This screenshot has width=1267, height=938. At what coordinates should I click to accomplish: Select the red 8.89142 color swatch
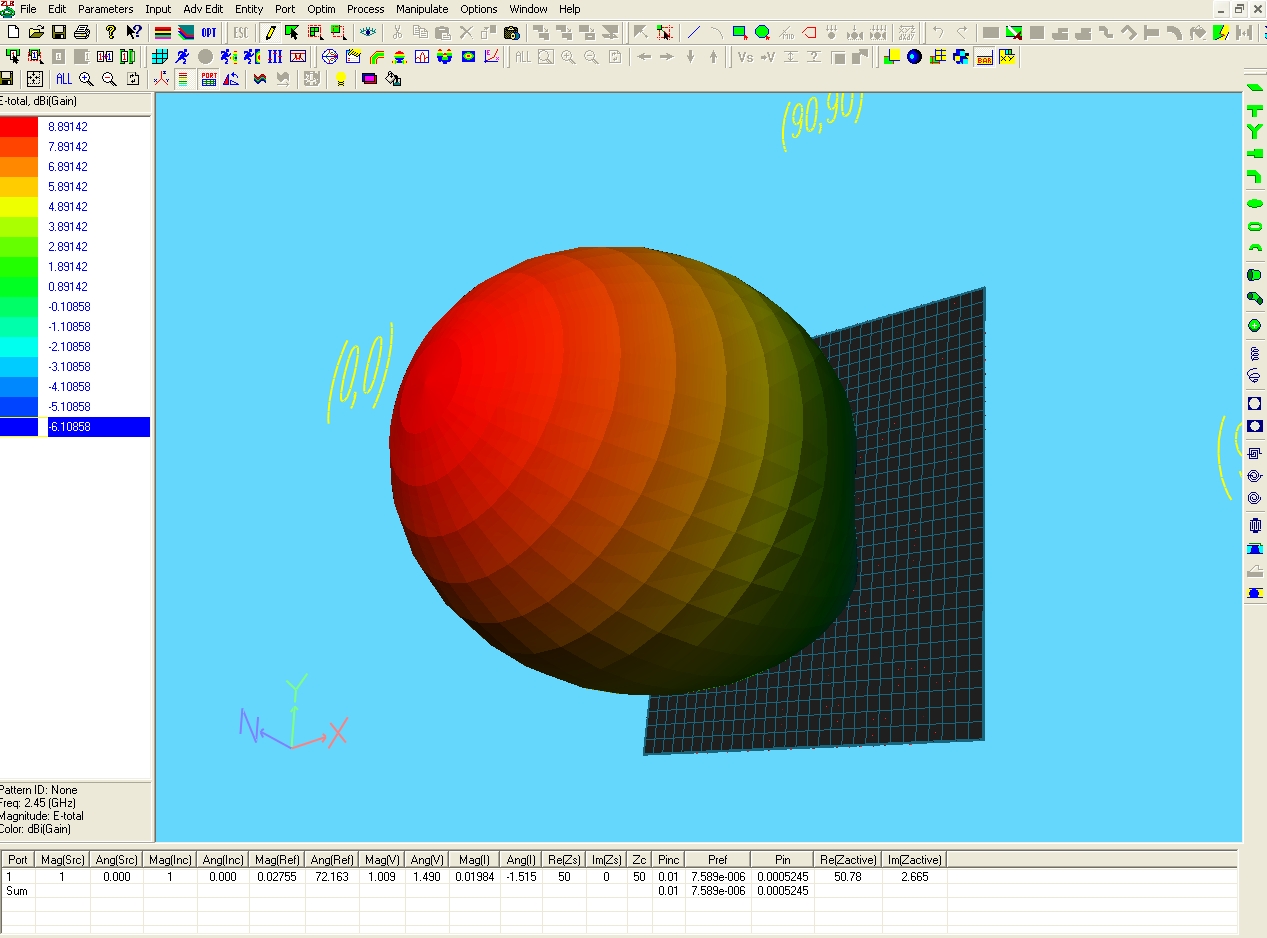pos(19,127)
